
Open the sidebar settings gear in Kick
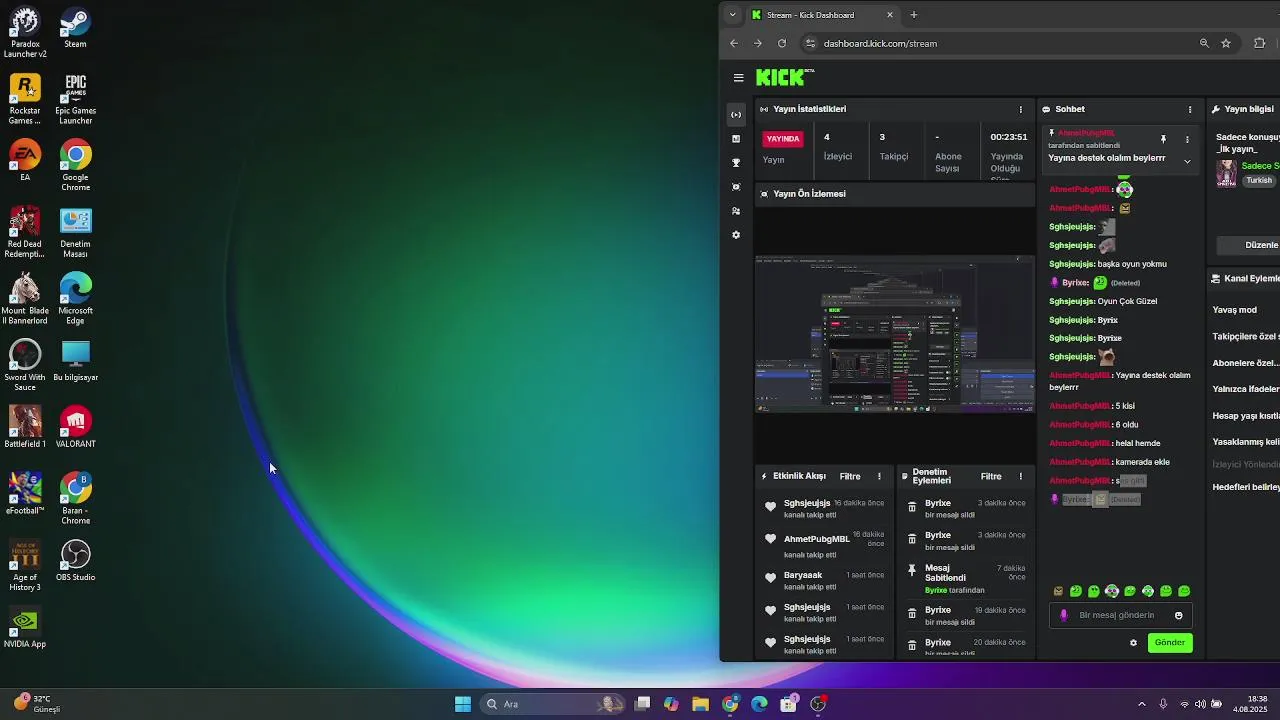click(736, 235)
